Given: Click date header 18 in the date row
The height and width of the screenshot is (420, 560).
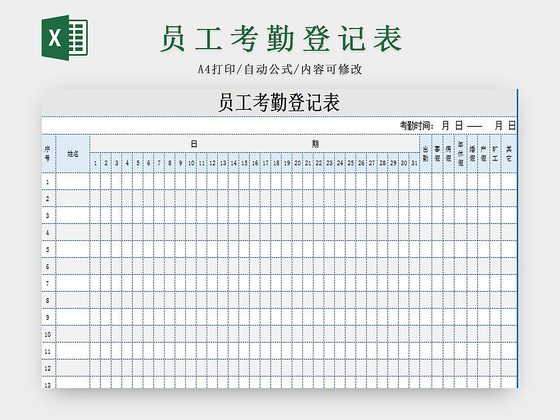Looking at the screenshot, I should click(276, 163).
